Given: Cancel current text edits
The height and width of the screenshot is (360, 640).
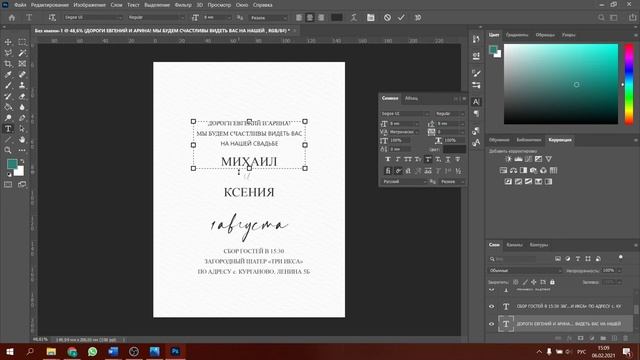Looking at the screenshot, I should [387, 18].
